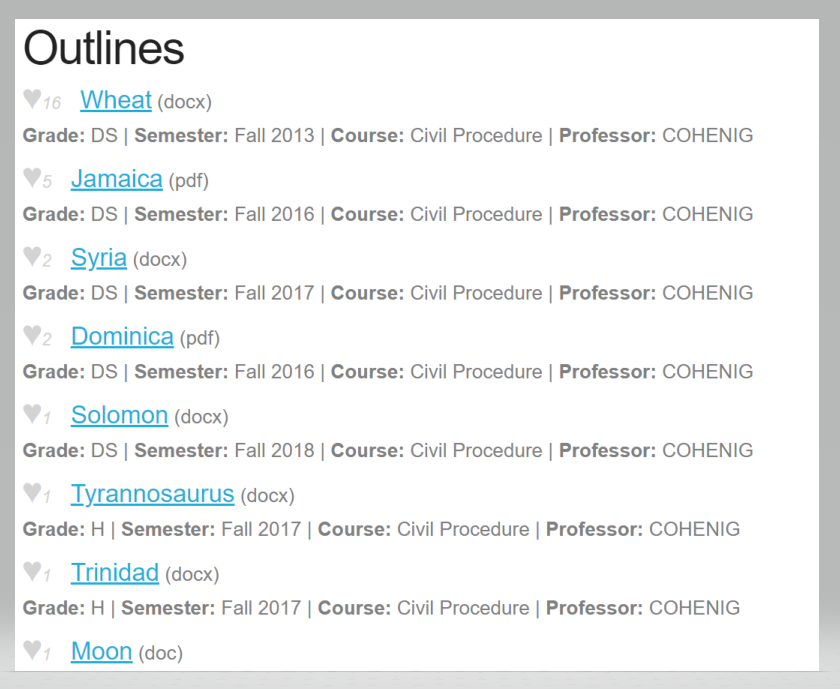This screenshot has width=840, height=689.
Task: Favorite the Trinidad outline with its heart
Action: pyautogui.click(x=32, y=571)
